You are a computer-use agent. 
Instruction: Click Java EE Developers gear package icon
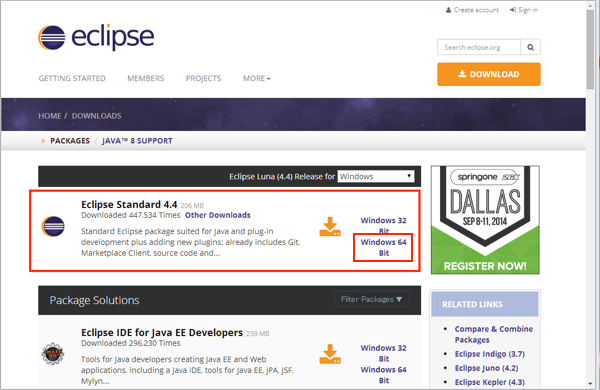point(53,354)
